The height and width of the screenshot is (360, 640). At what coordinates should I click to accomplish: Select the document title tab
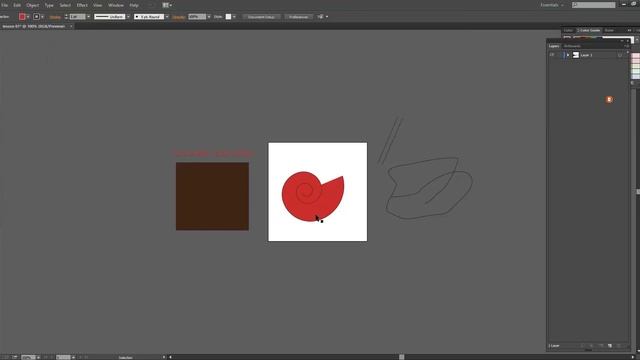[x=33, y=26]
